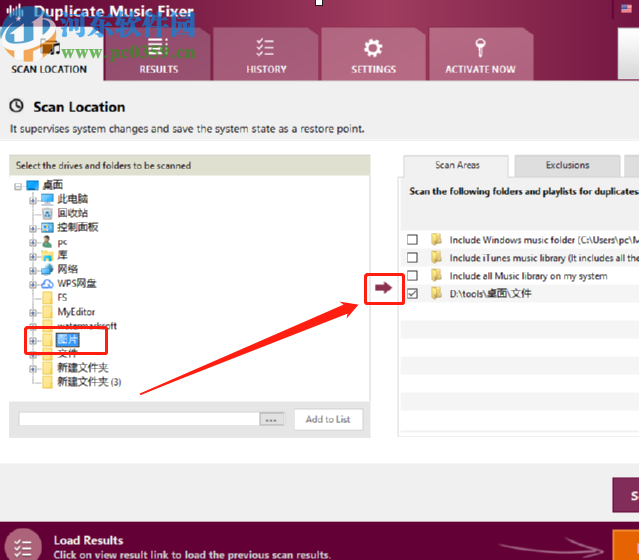Viewport: 639px width, 560px height.
Task: Click folder icon of D:\tools\桌面\文件 row
Action: point(436,293)
